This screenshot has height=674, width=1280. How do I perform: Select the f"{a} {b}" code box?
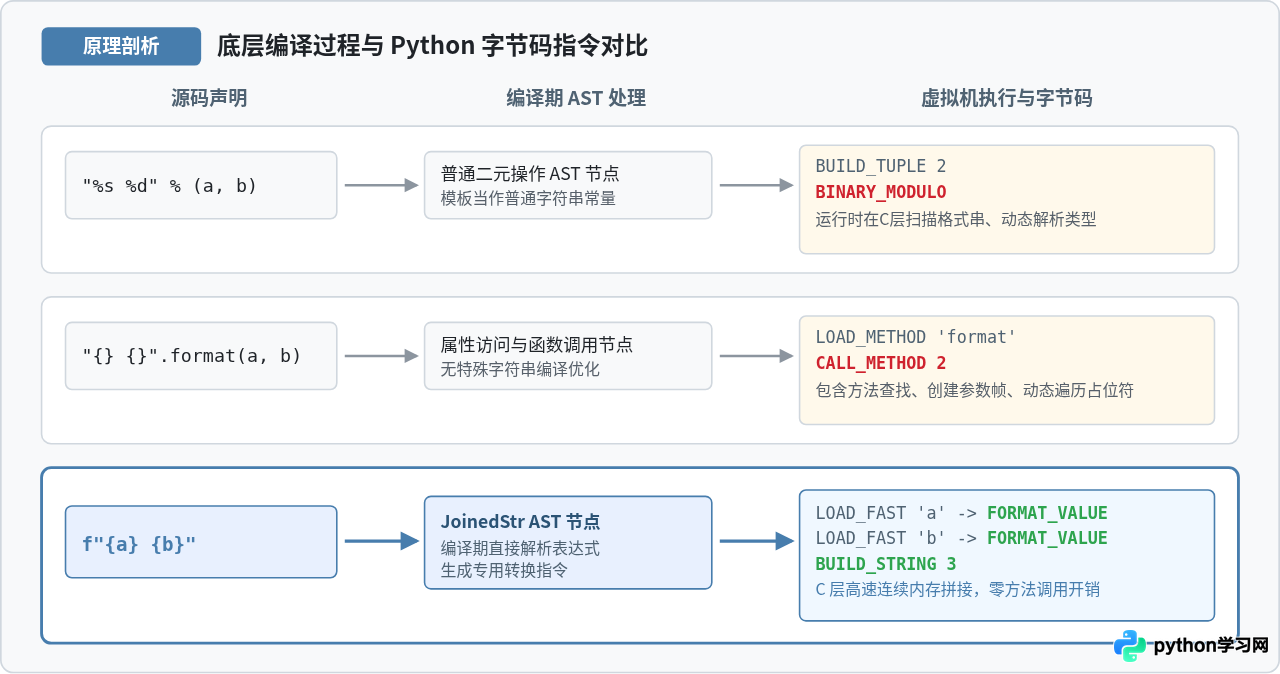(x=201, y=541)
